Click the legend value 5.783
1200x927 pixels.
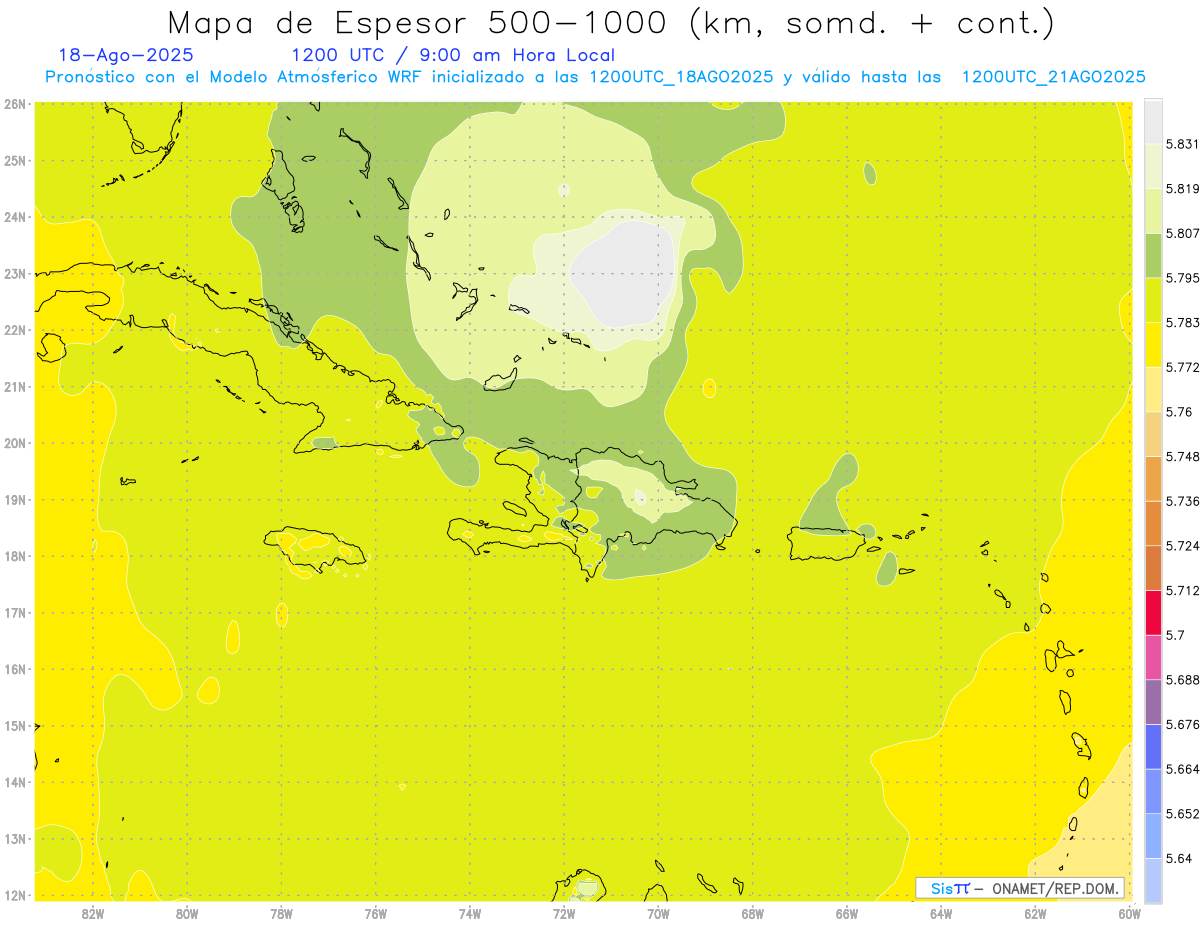click(x=1182, y=323)
